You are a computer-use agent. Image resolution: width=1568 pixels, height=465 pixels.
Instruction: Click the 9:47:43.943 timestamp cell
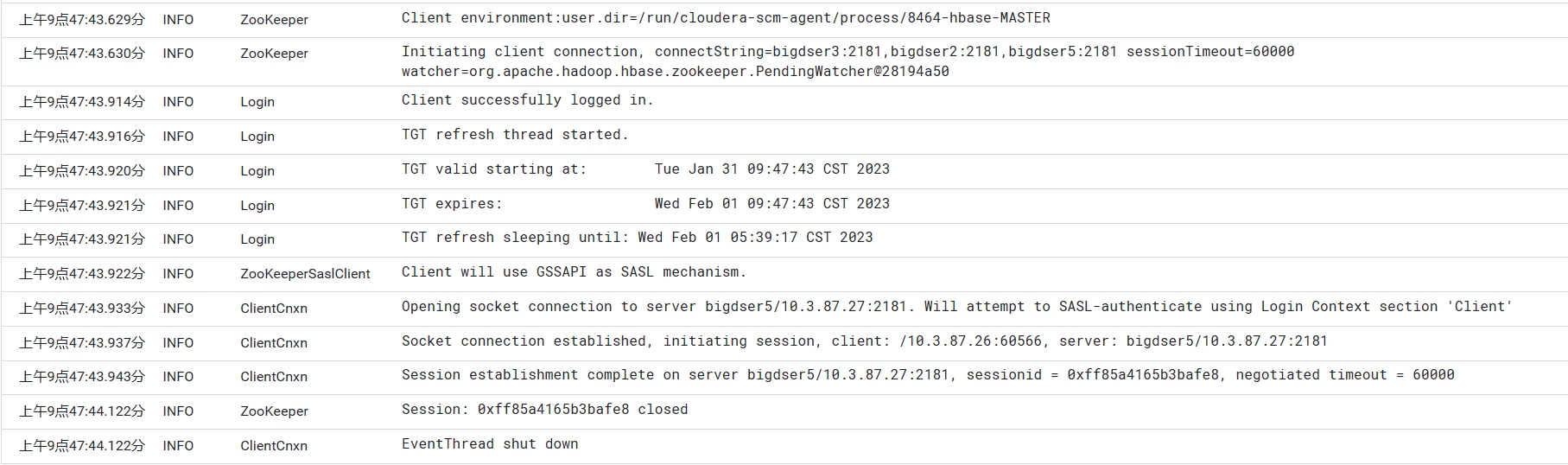(x=82, y=377)
